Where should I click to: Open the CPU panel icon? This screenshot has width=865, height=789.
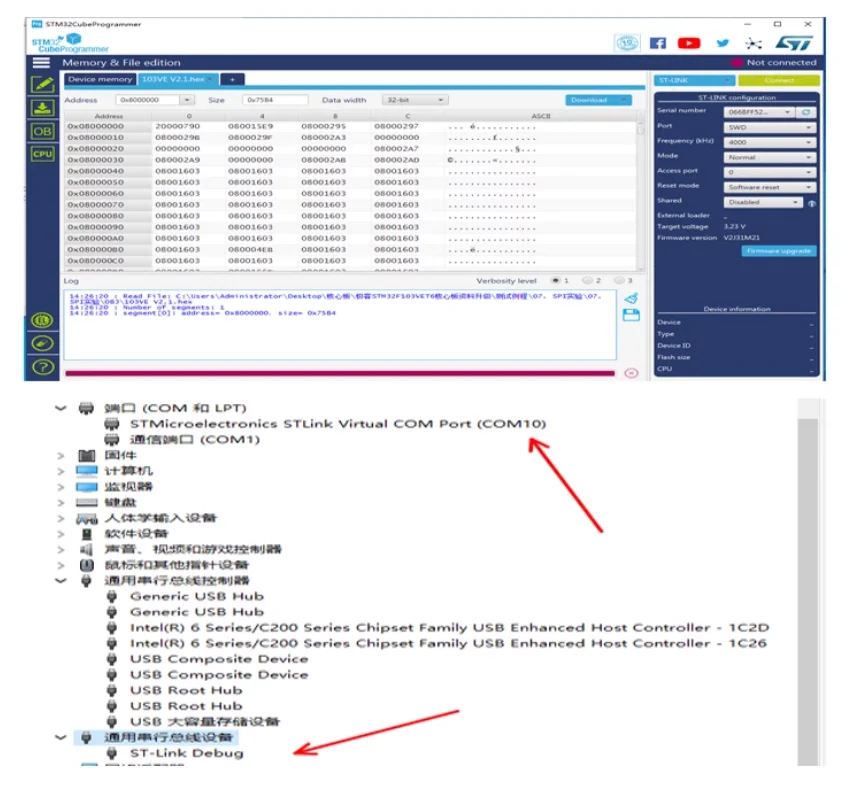pos(42,154)
